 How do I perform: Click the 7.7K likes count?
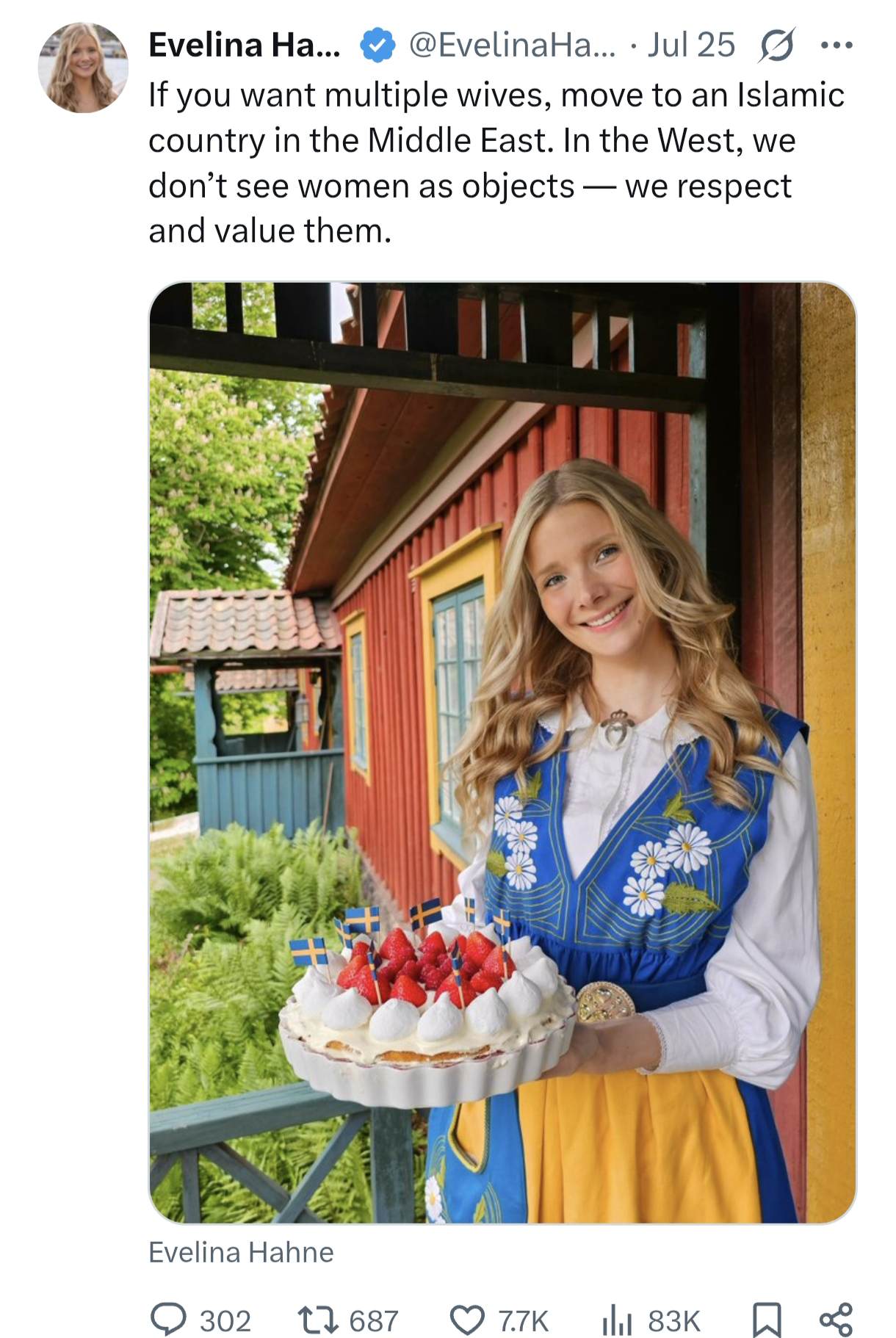(524, 1321)
